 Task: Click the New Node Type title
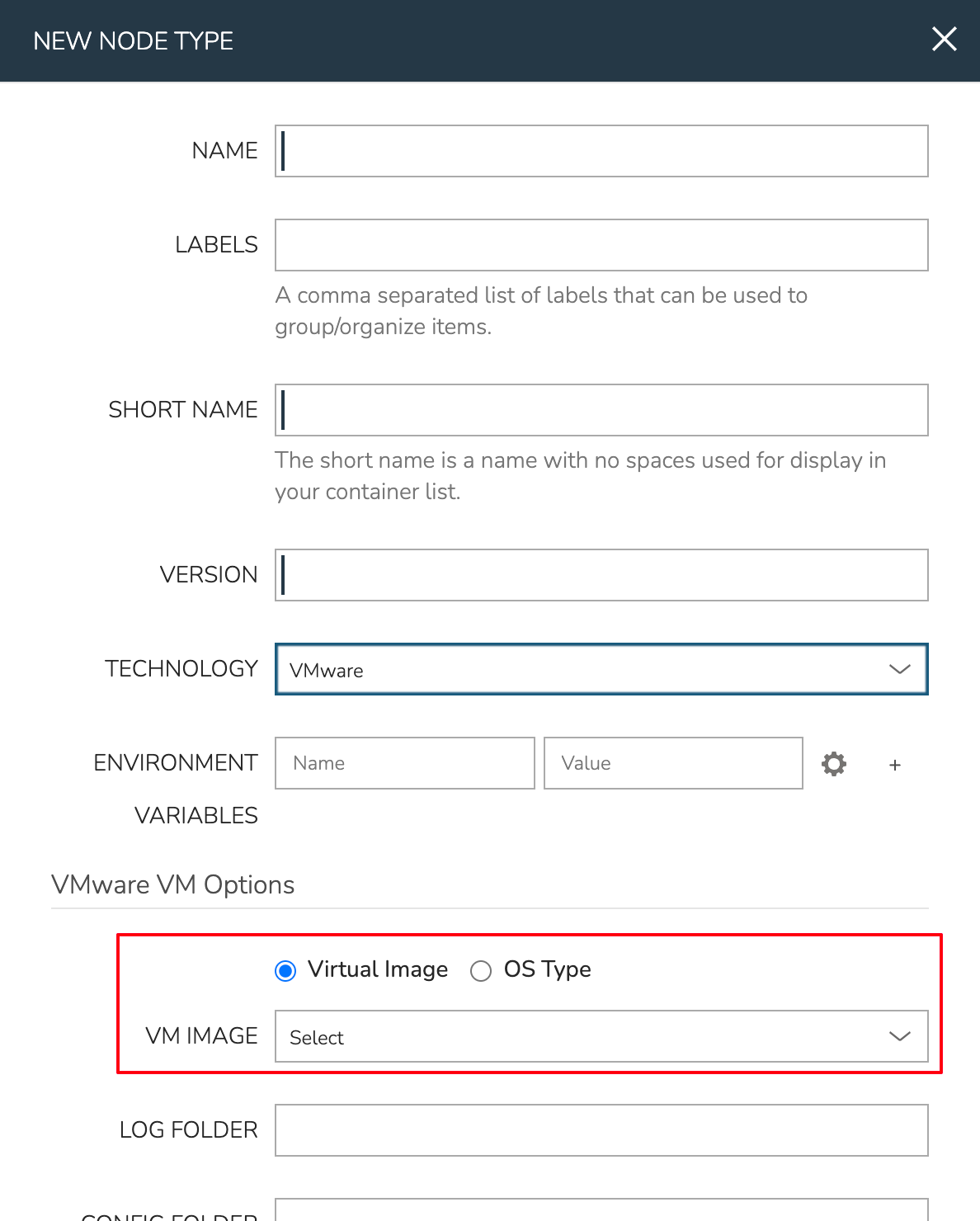point(134,40)
